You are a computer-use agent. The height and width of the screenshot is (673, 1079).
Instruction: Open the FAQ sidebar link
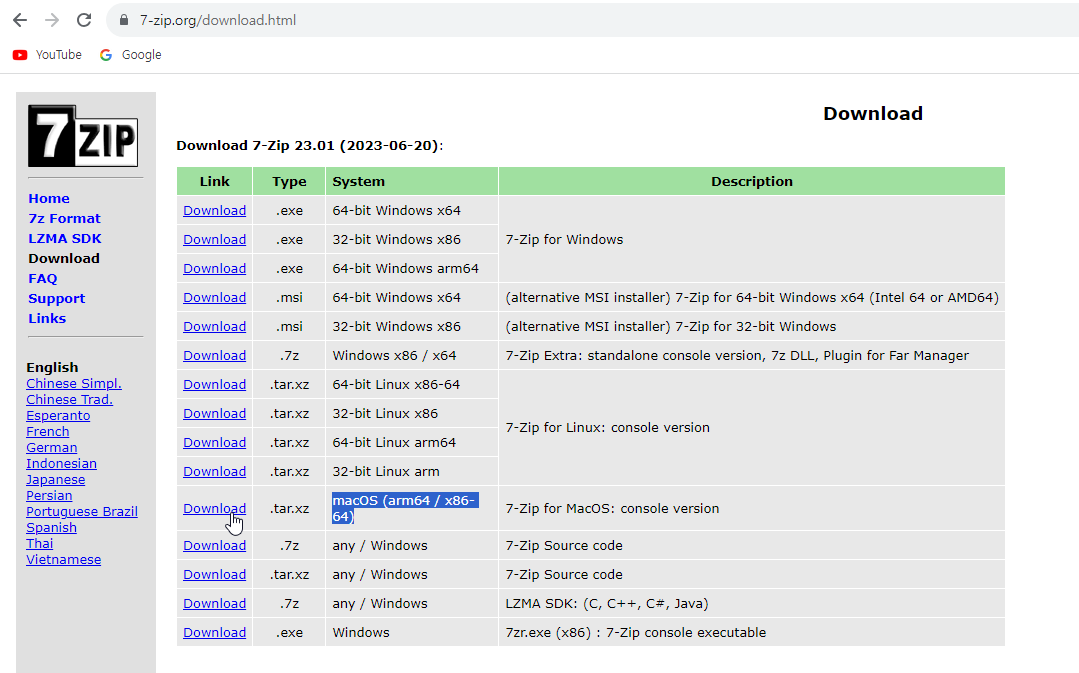(43, 278)
